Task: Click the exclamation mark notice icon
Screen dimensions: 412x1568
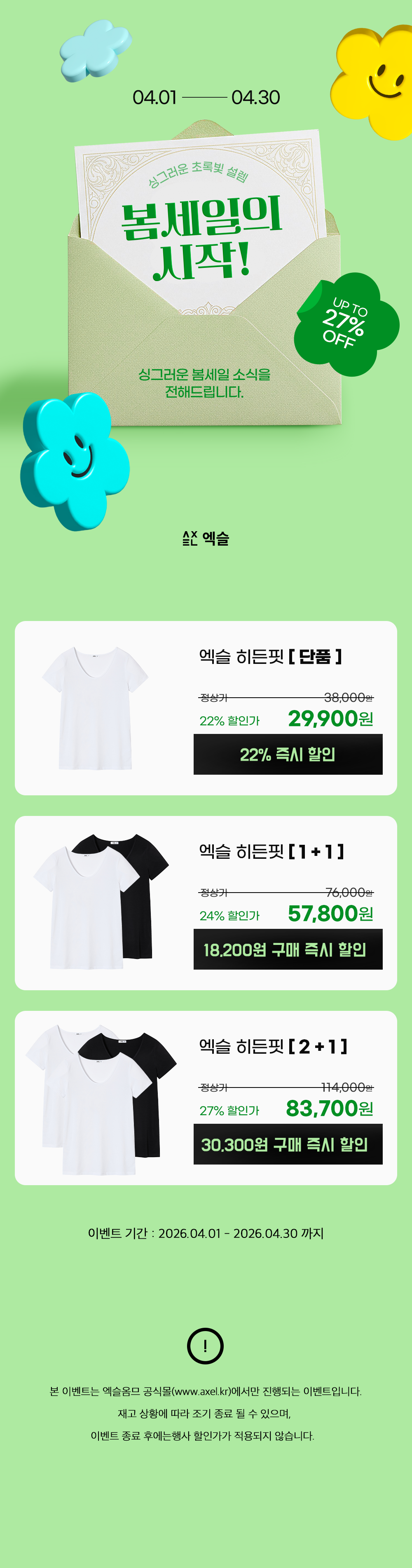Action: (205, 1346)
